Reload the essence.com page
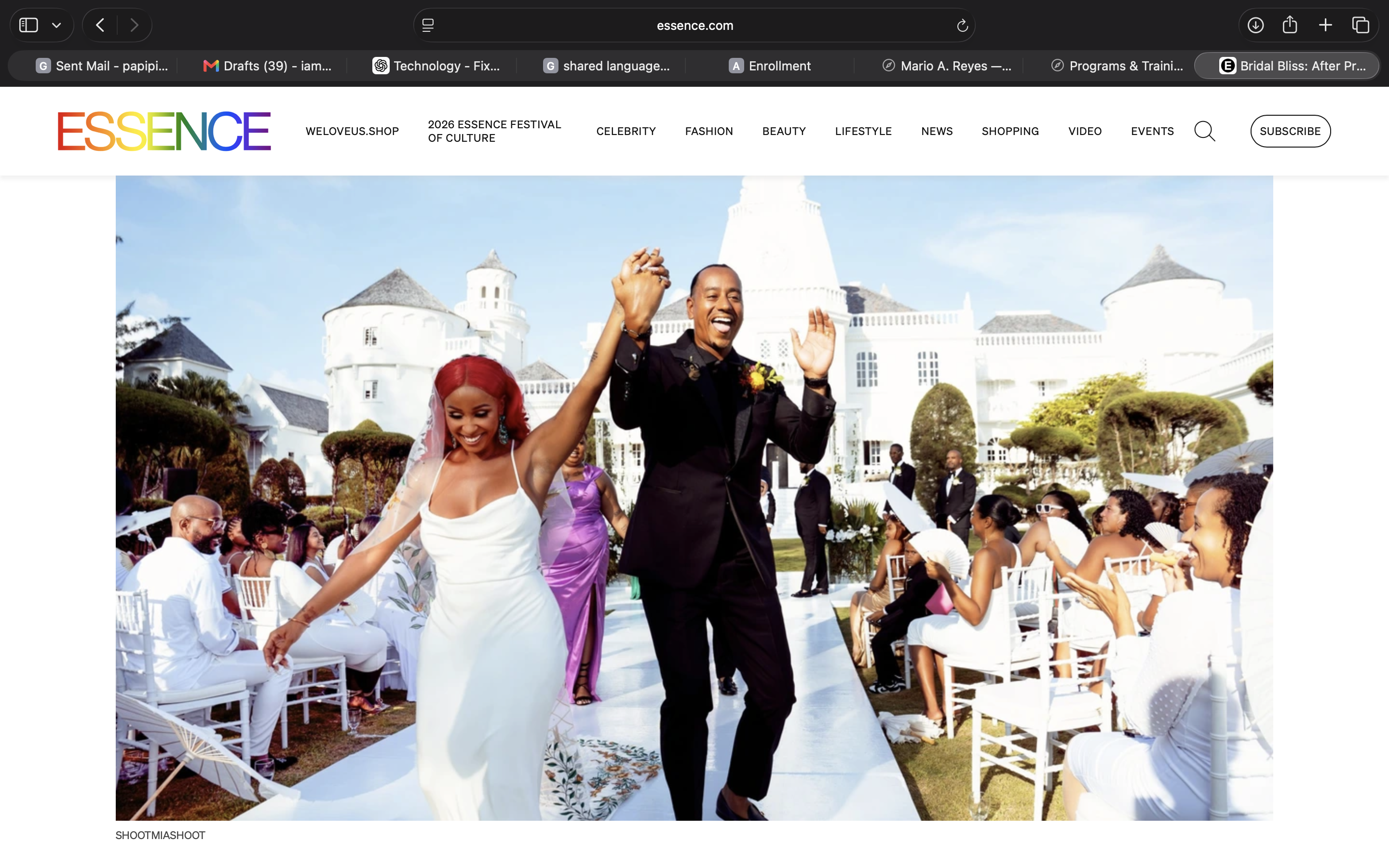Image resolution: width=1389 pixels, height=868 pixels. click(x=963, y=25)
